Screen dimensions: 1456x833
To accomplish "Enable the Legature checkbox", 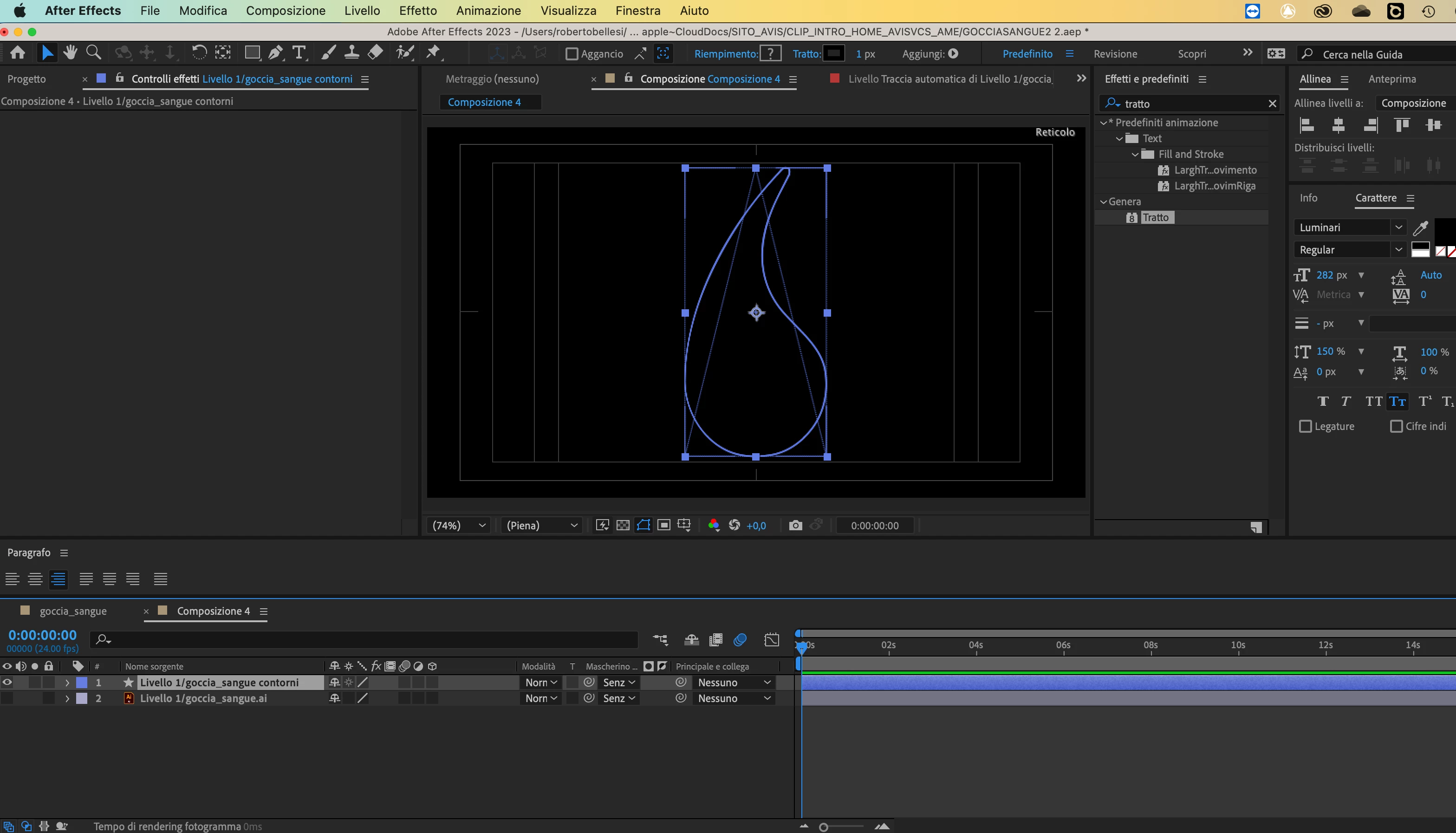I will (x=1305, y=426).
